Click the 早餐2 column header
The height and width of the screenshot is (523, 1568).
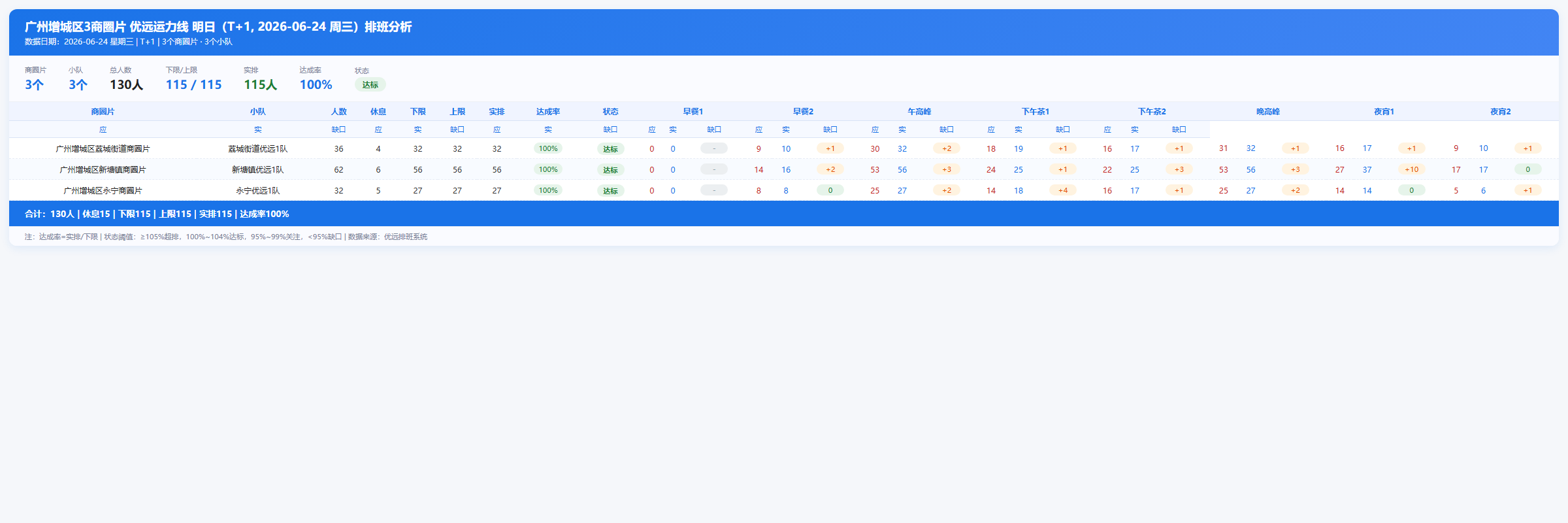coord(803,112)
